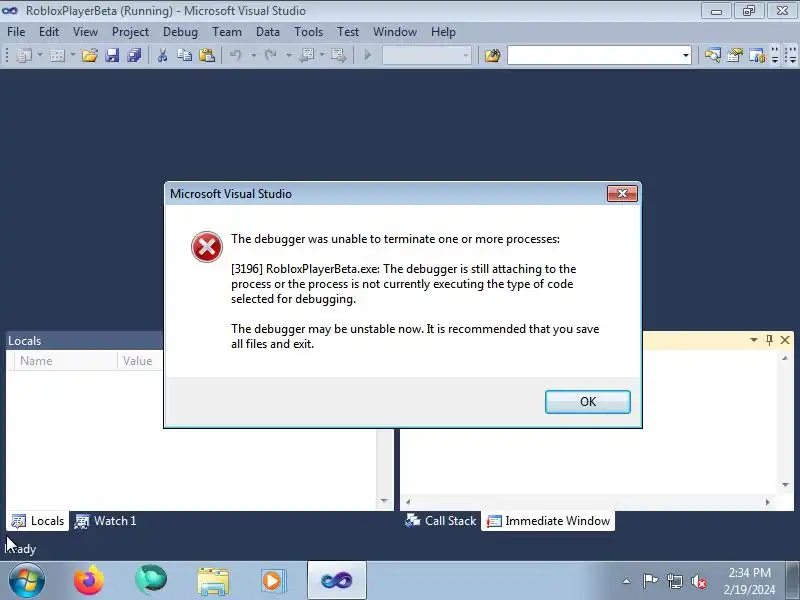The width and height of the screenshot is (800, 600).
Task: Click the Save All icon
Action: (x=134, y=55)
